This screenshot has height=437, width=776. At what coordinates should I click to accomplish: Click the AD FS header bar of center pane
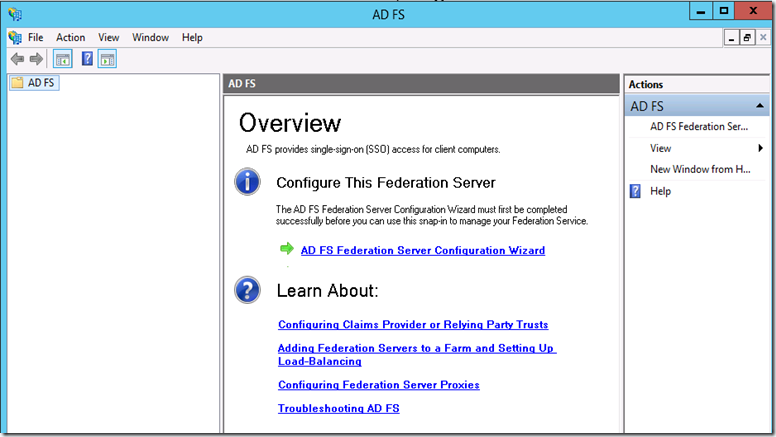[421, 84]
